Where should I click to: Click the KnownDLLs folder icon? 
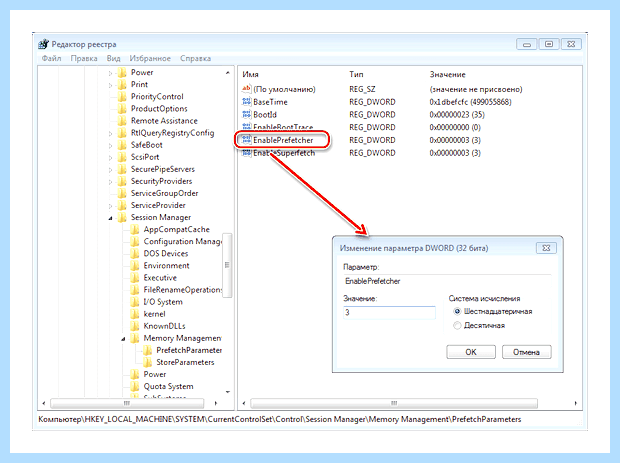135,326
